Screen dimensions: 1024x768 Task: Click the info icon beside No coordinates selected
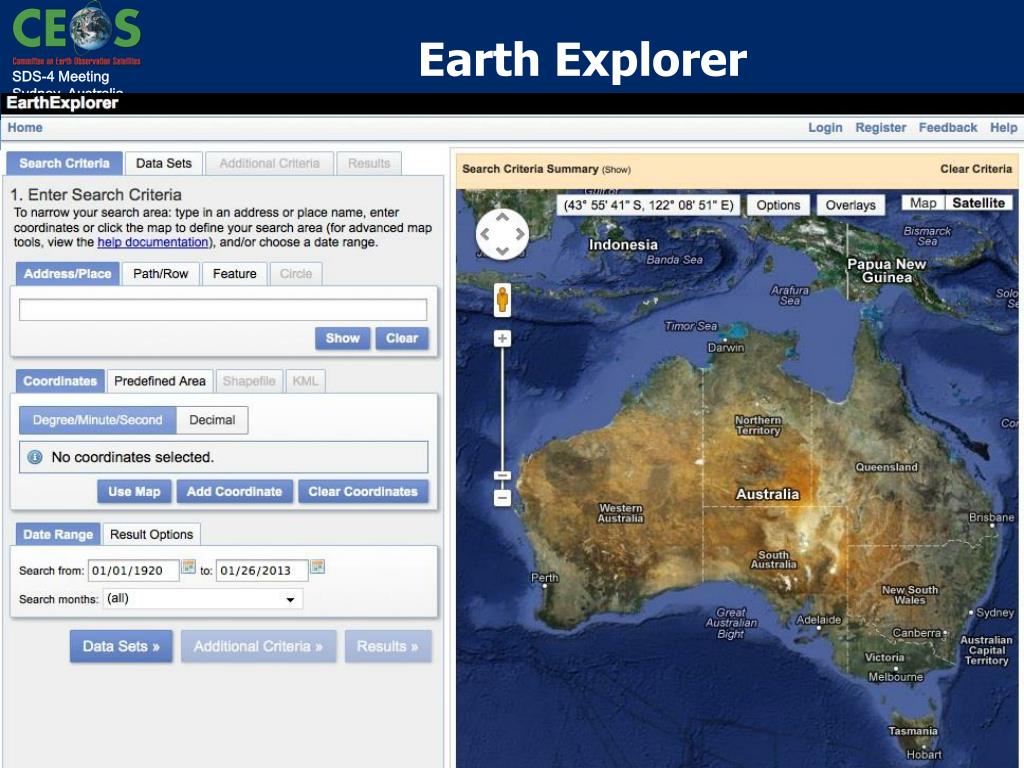(x=35, y=457)
